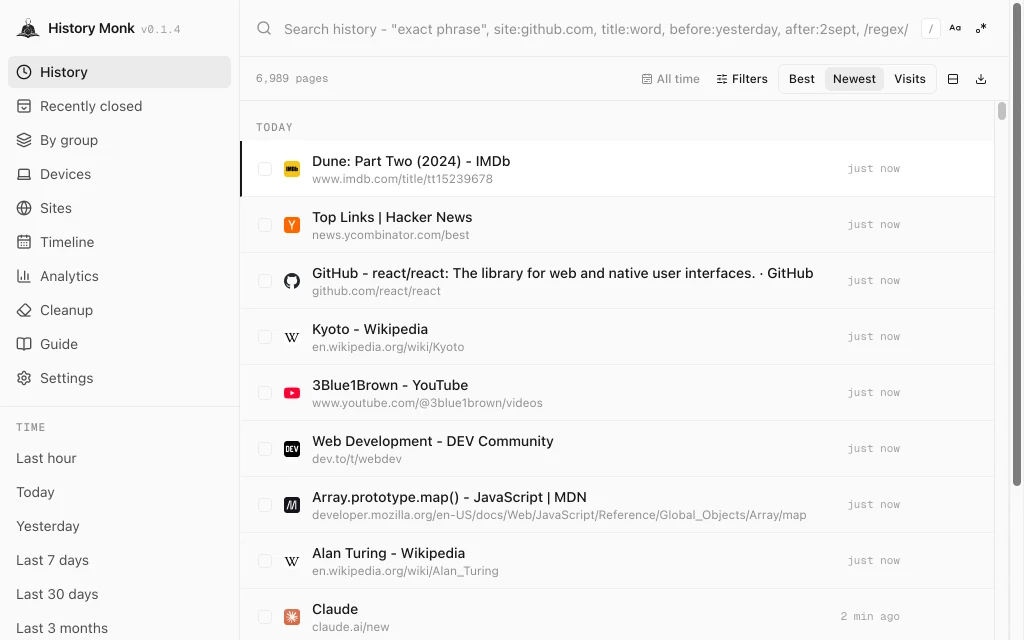
Task: Click the search magnifier icon
Action: pos(264,28)
